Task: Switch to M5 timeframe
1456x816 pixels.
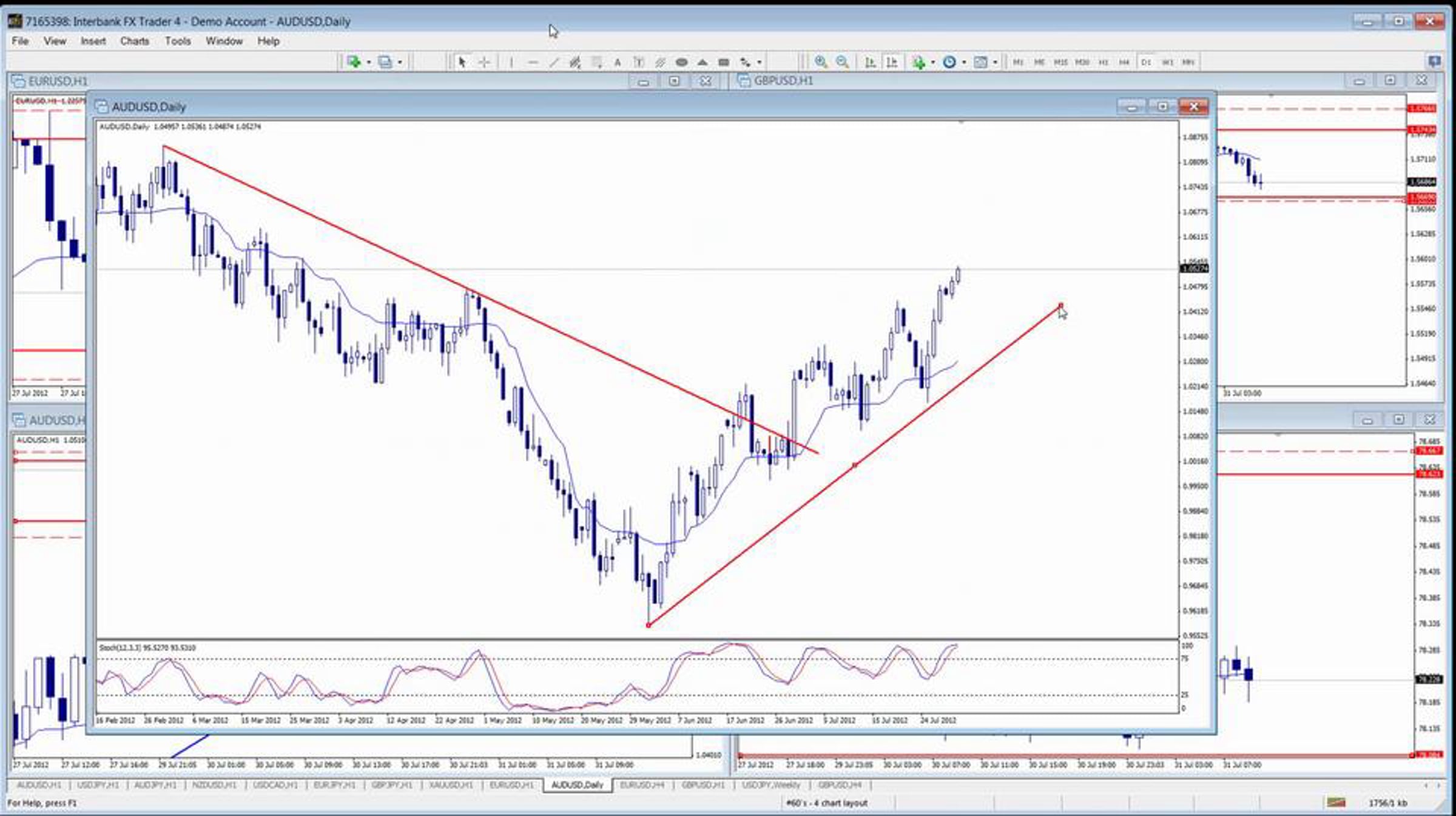Action: (x=1039, y=62)
